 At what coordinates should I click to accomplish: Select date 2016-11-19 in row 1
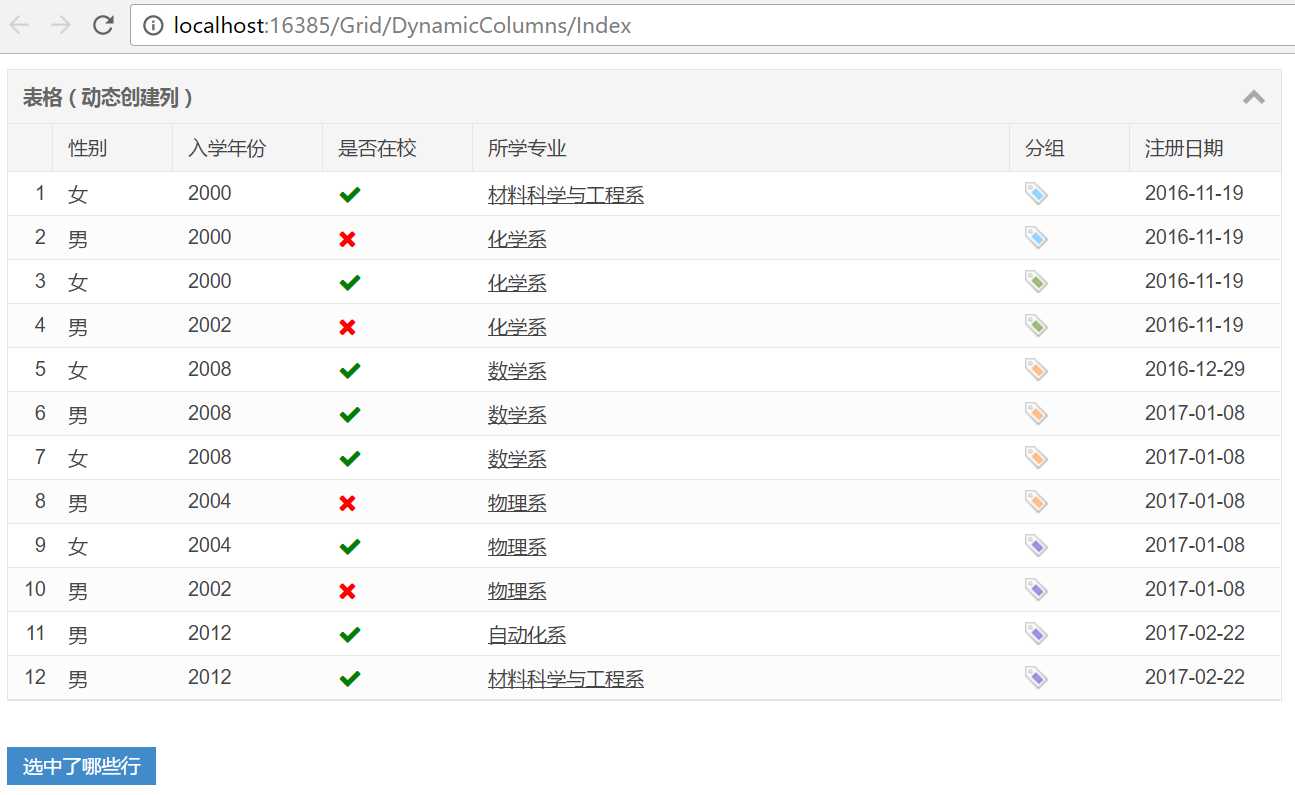tap(1195, 193)
